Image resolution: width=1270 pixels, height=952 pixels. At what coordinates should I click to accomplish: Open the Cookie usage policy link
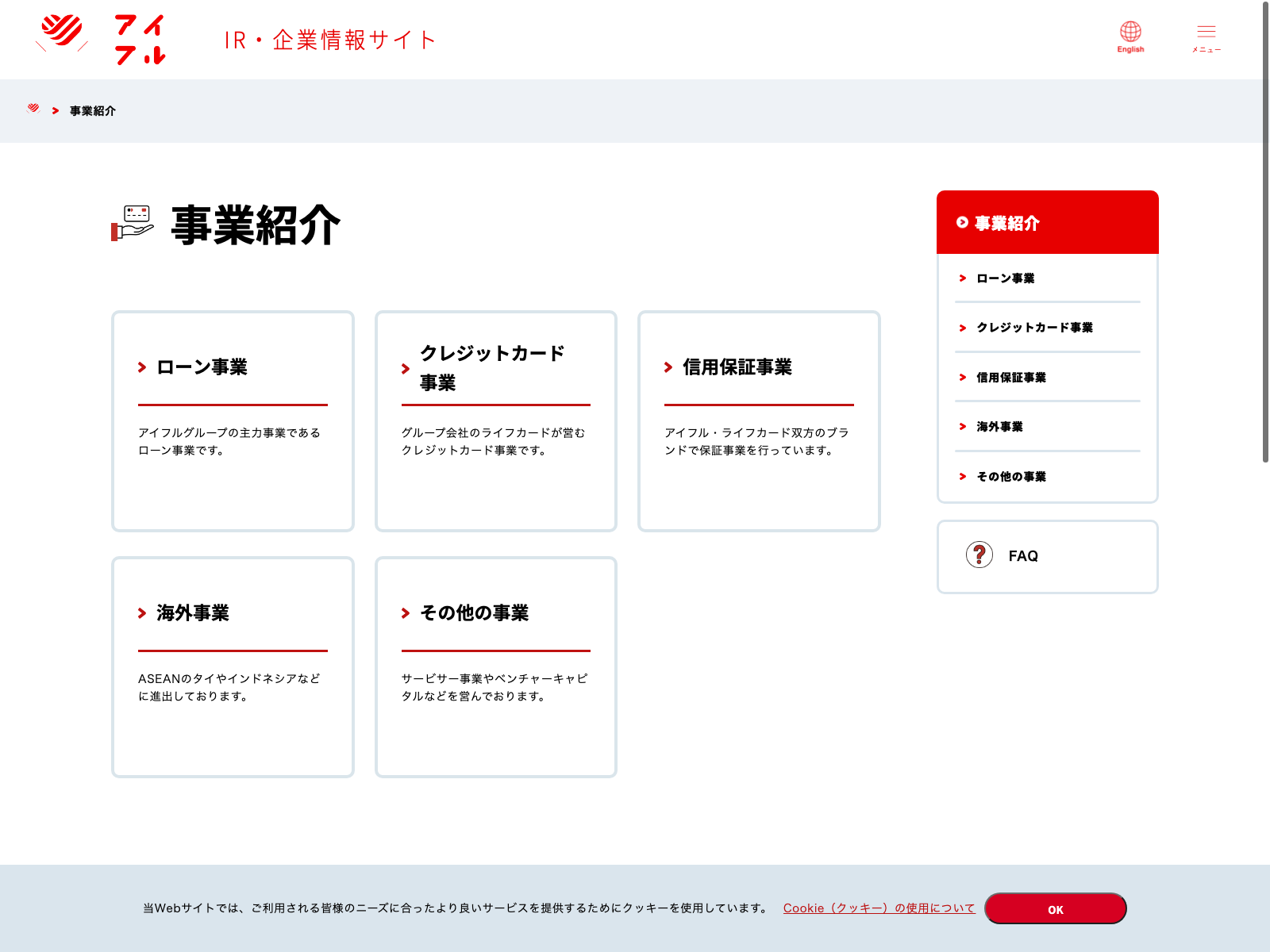coord(879,908)
